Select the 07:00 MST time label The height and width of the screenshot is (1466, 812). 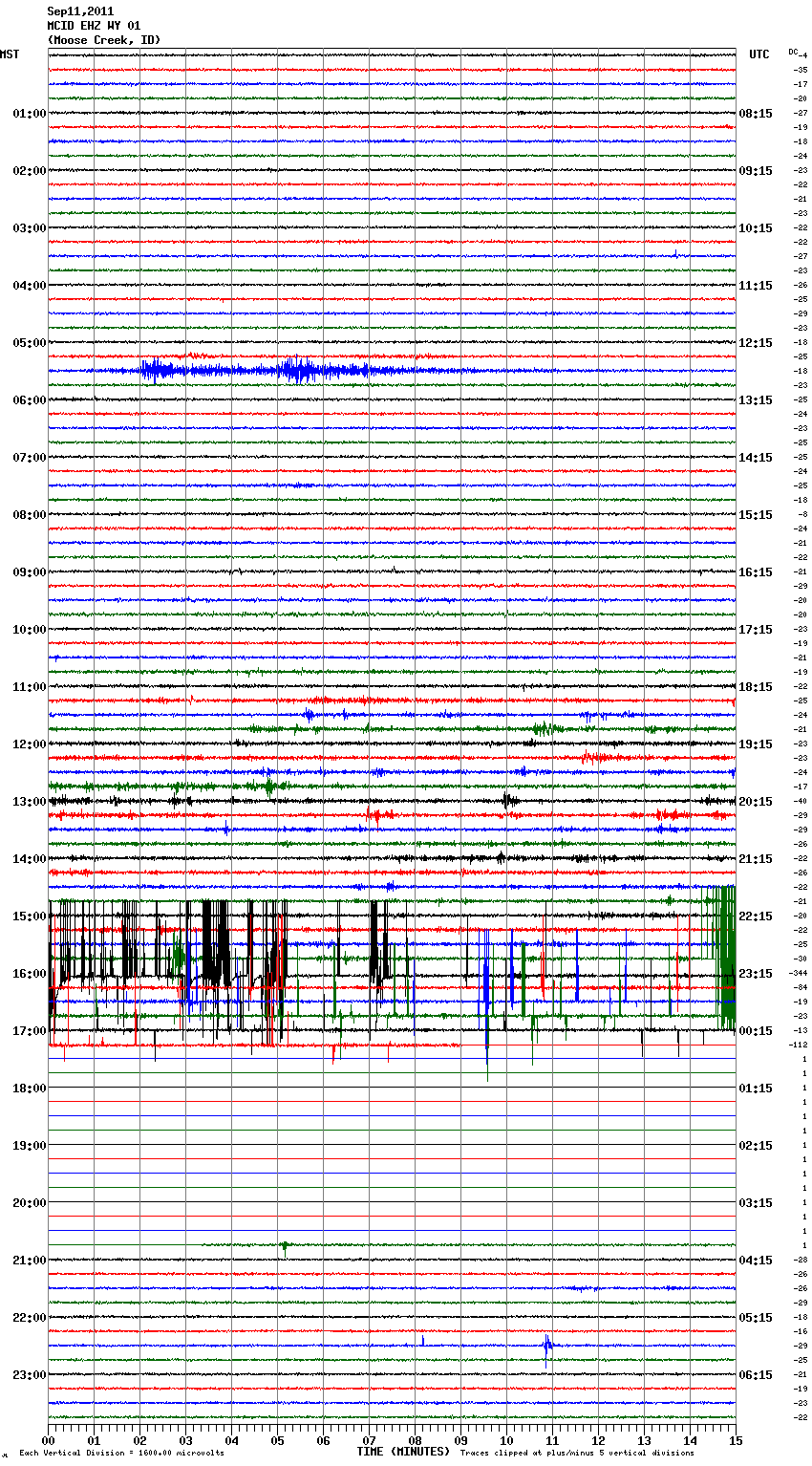point(30,458)
